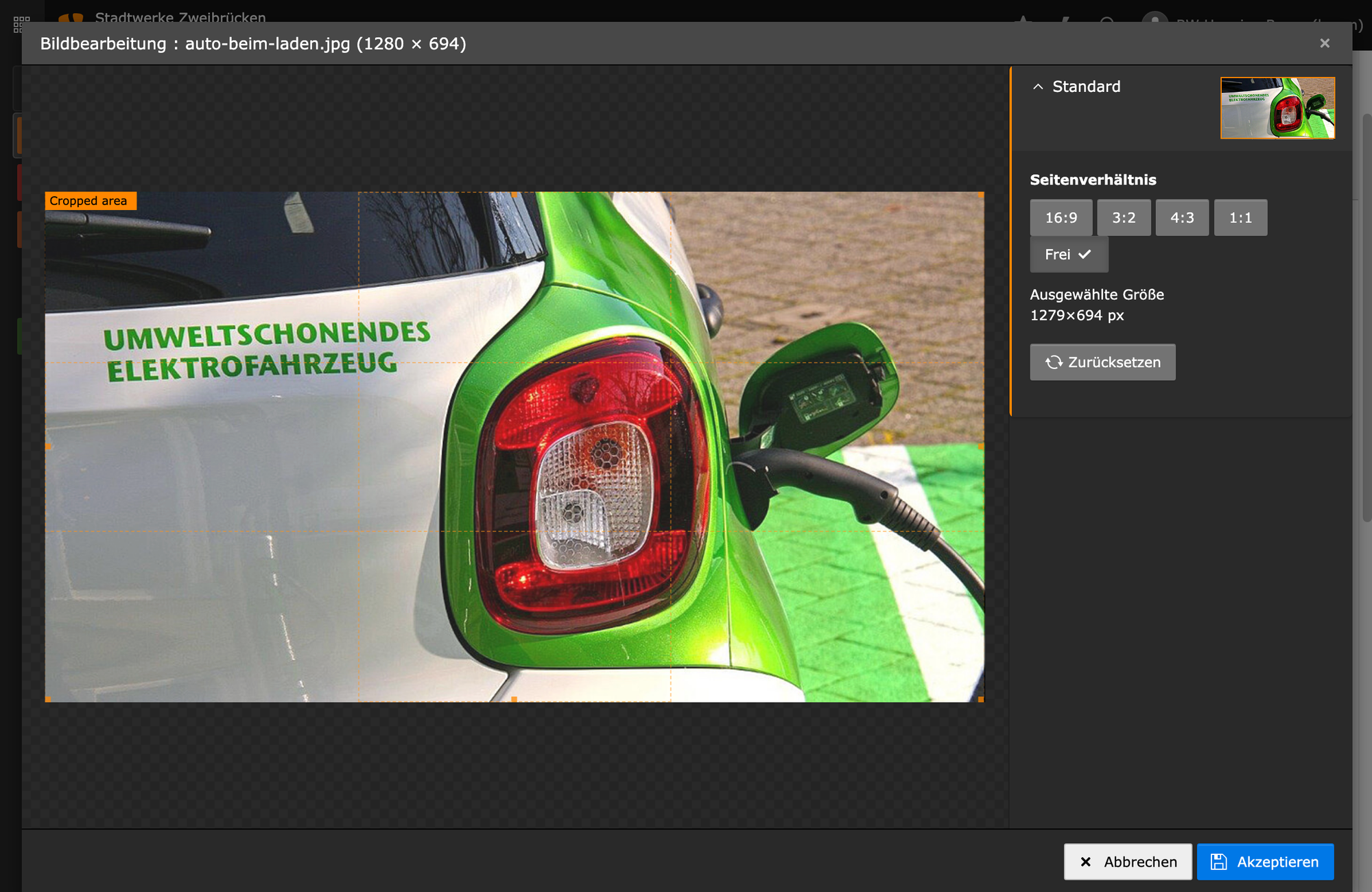Confirm the crop with Akzeptieren
Screen dimensions: 1372x892
coord(1265,862)
